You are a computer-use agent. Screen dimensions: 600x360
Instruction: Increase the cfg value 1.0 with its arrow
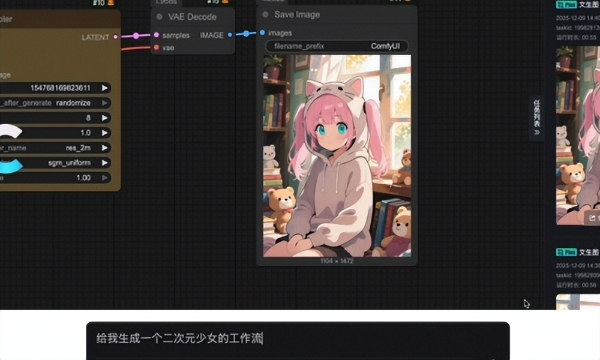point(104,133)
